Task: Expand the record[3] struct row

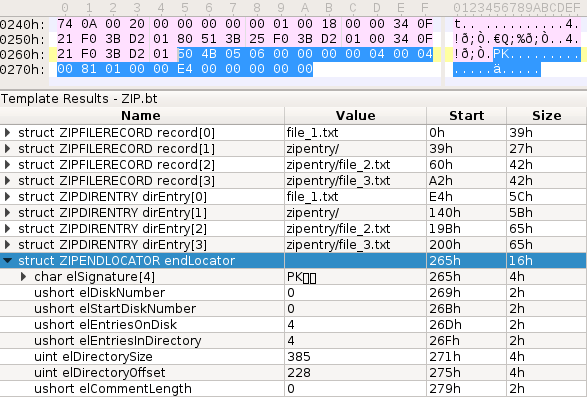Action: click(7, 181)
